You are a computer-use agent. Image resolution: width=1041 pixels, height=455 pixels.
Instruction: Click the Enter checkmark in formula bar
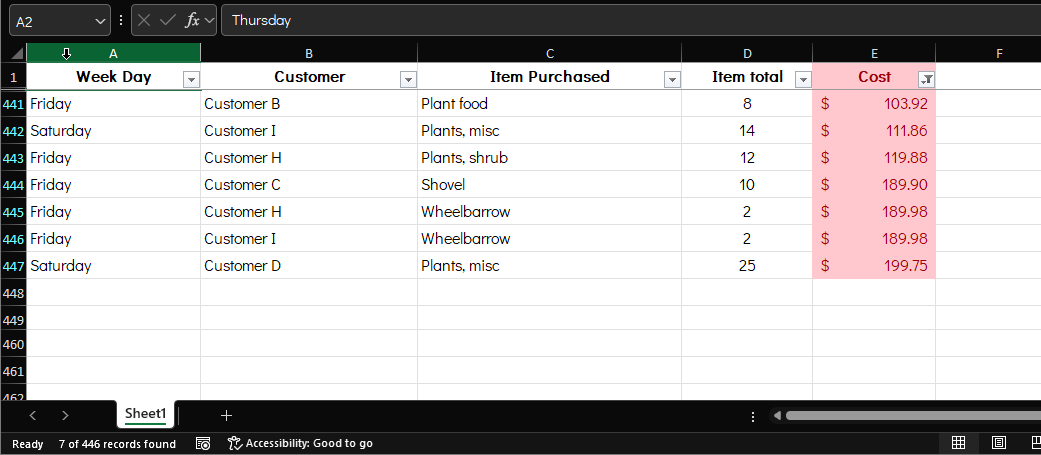[x=168, y=20]
